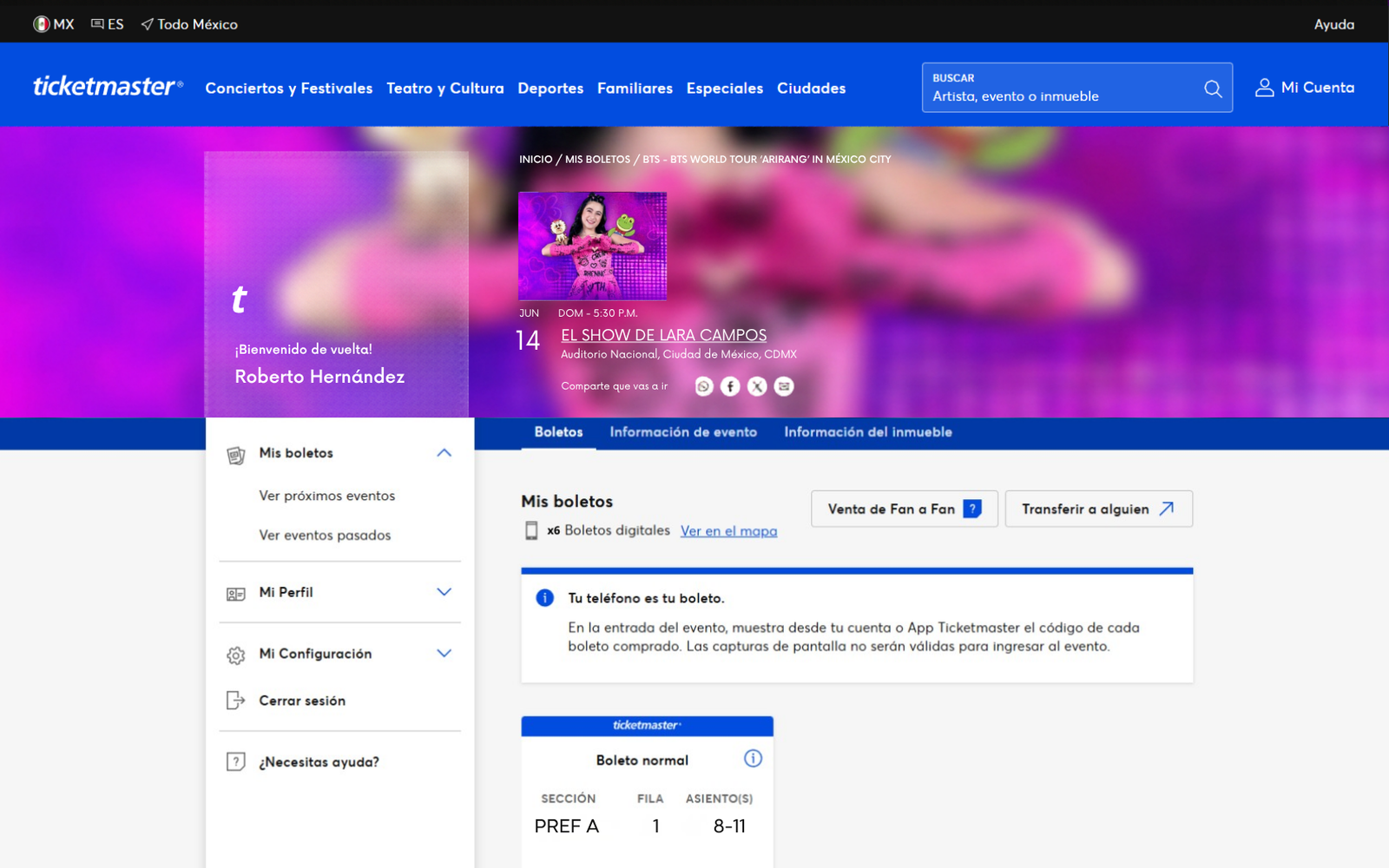Screen dimensions: 1389x868
Task: Click the Boleto normal info icon
Action: pyautogui.click(x=753, y=759)
